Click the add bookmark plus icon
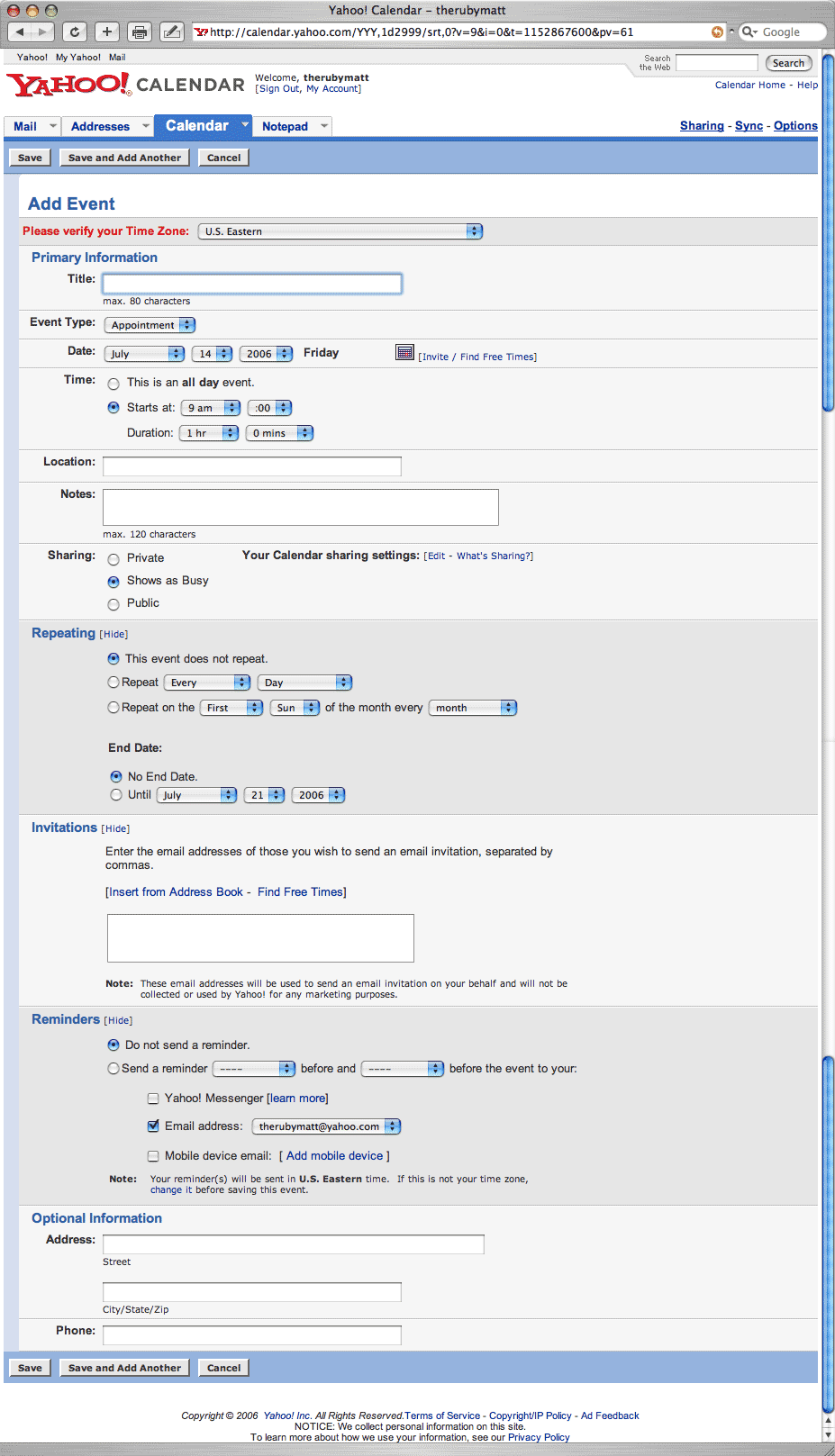This screenshot has height=1456, width=835. click(106, 32)
